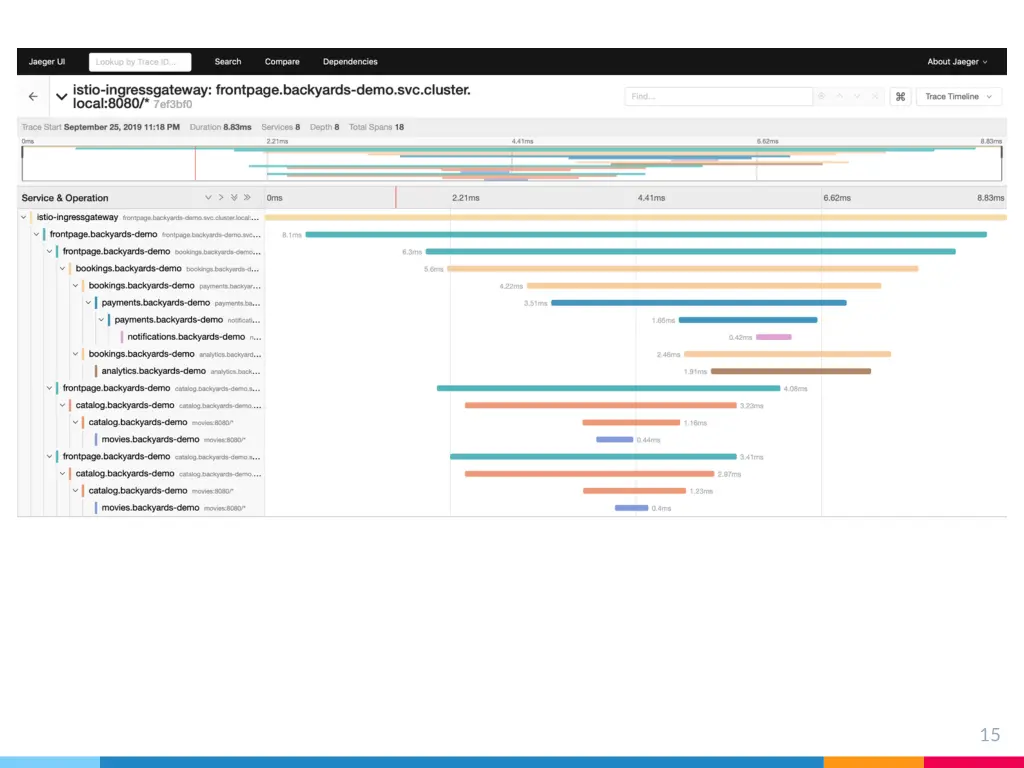The image size is (1024, 768).
Task: Click the istio-ingressgateway full-width span bar
Action: point(635,217)
